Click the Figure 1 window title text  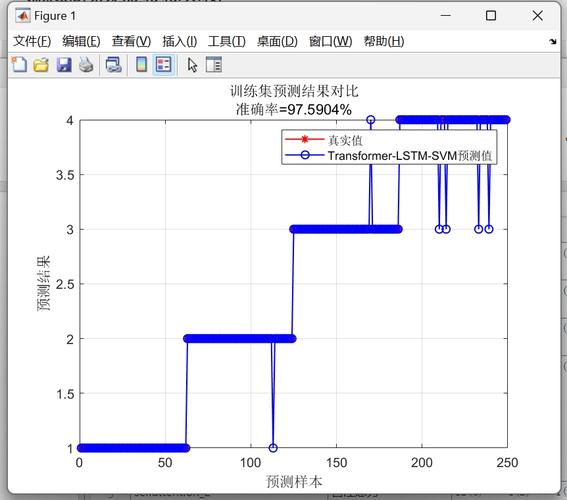click(x=55, y=16)
